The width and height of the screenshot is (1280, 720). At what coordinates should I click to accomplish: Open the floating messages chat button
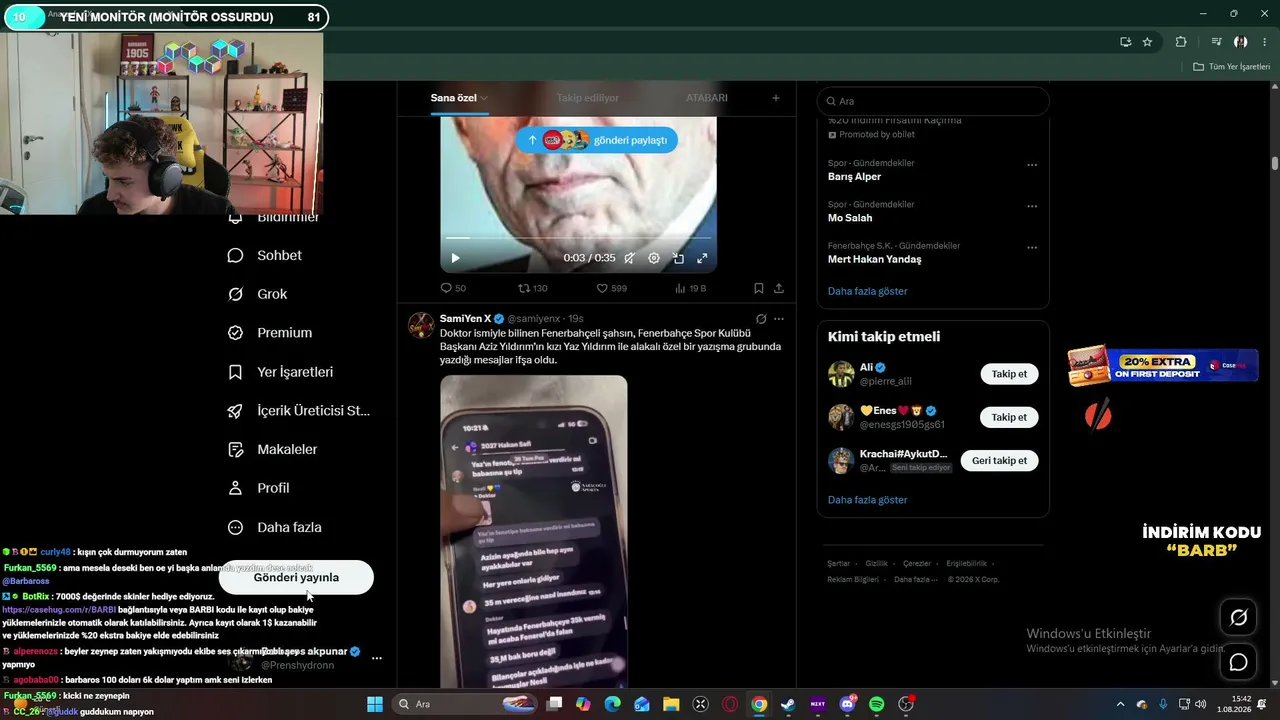(1238, 662)
